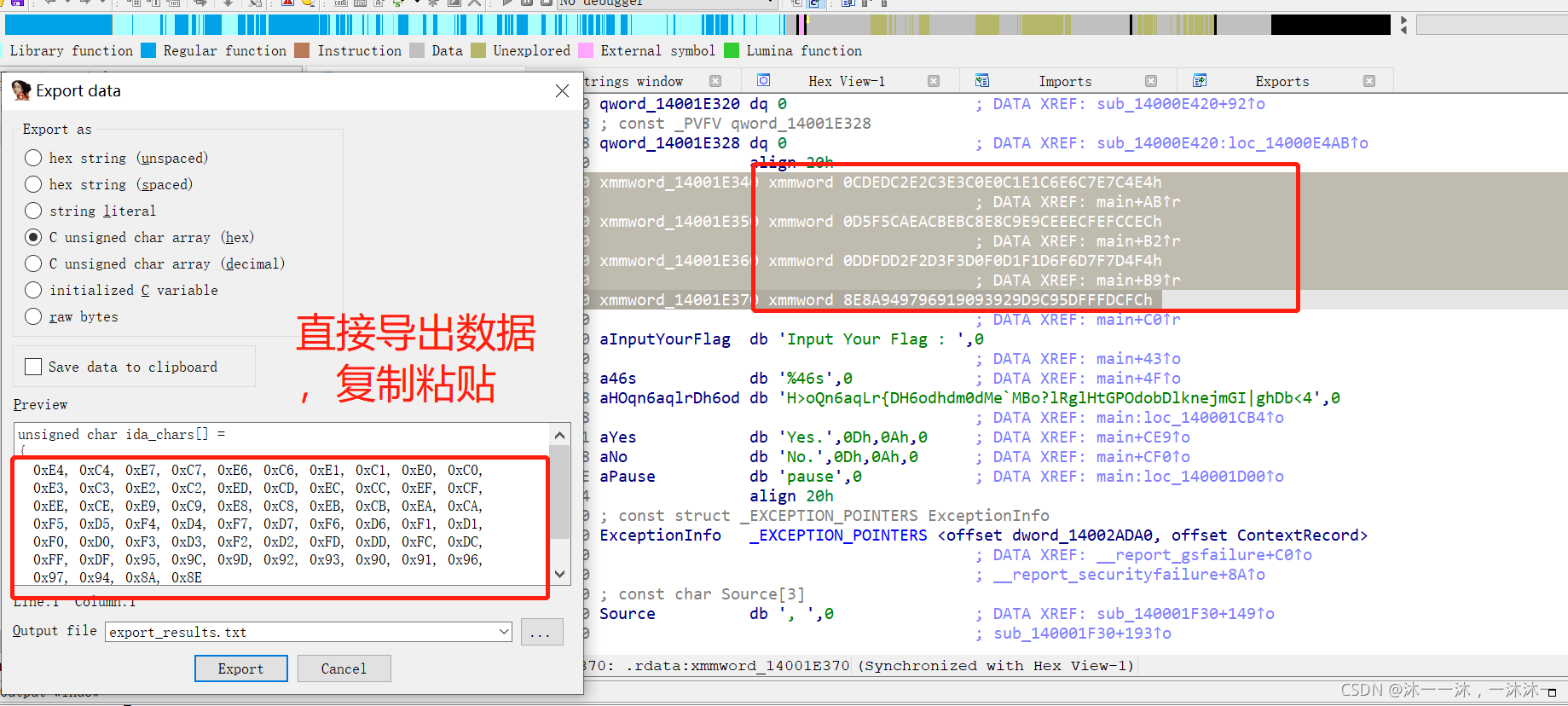Click the preview text 'unsigned char ida_chars[] ='
Viewport: 1568px width, 706px height.
[x=122, y=434]
